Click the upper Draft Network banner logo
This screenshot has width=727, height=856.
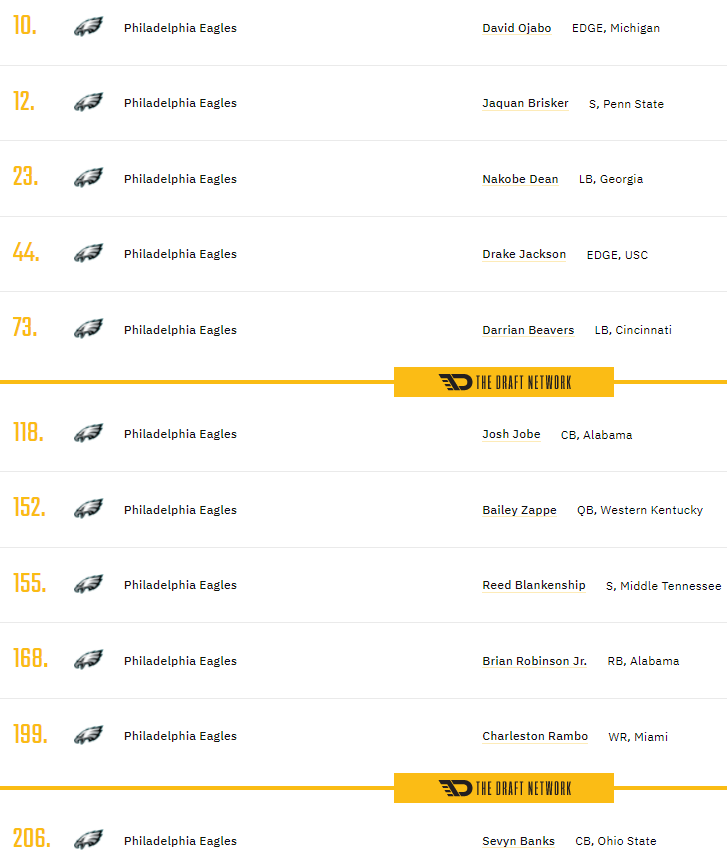coord(504,382)
